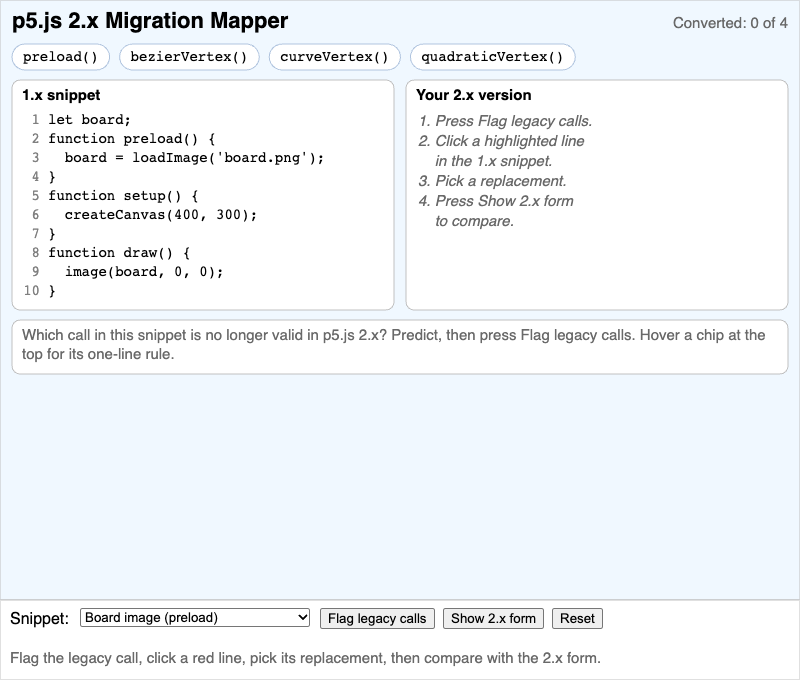
Task: Click '3. Pick a replacement.' instruction
Action: point(492,181)
